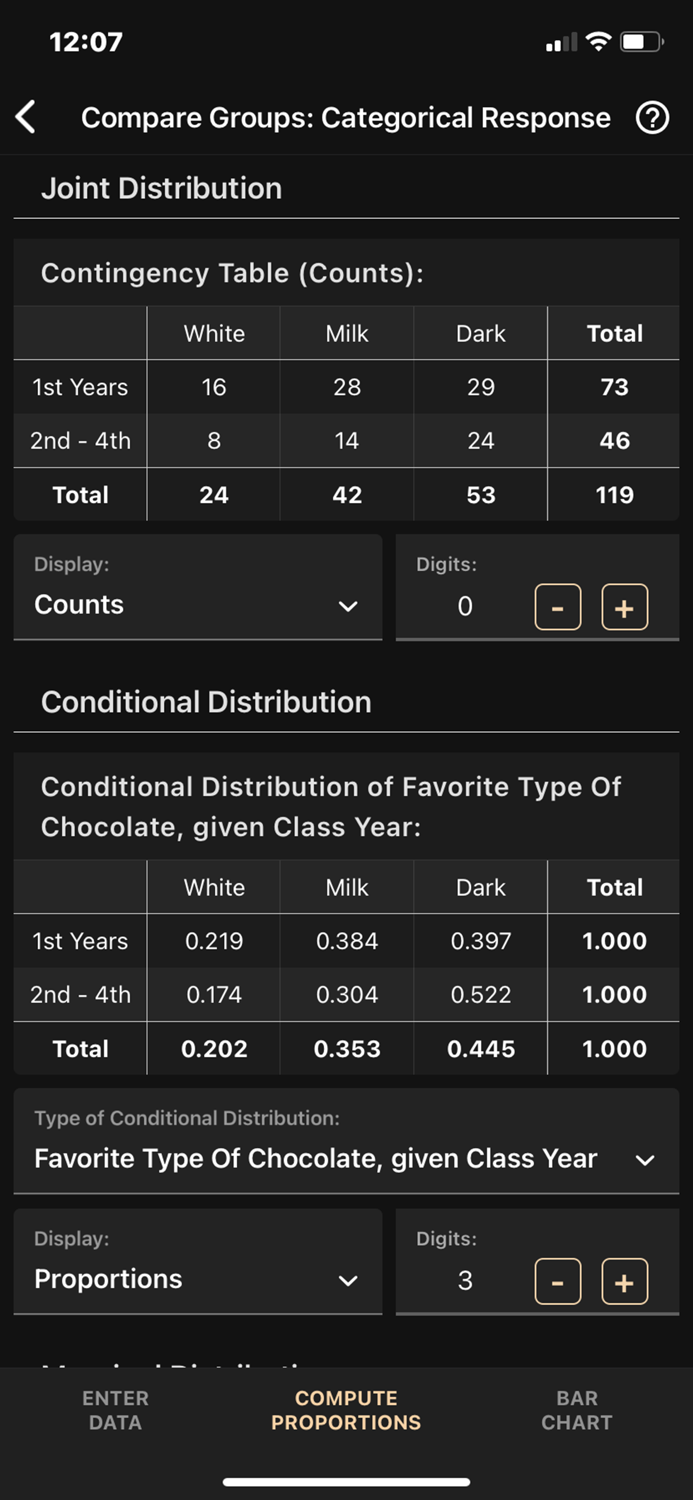Tap the 2nd - 4th Dark proportion 0.522
The image size is (693, 1500).
pos(480,994)
